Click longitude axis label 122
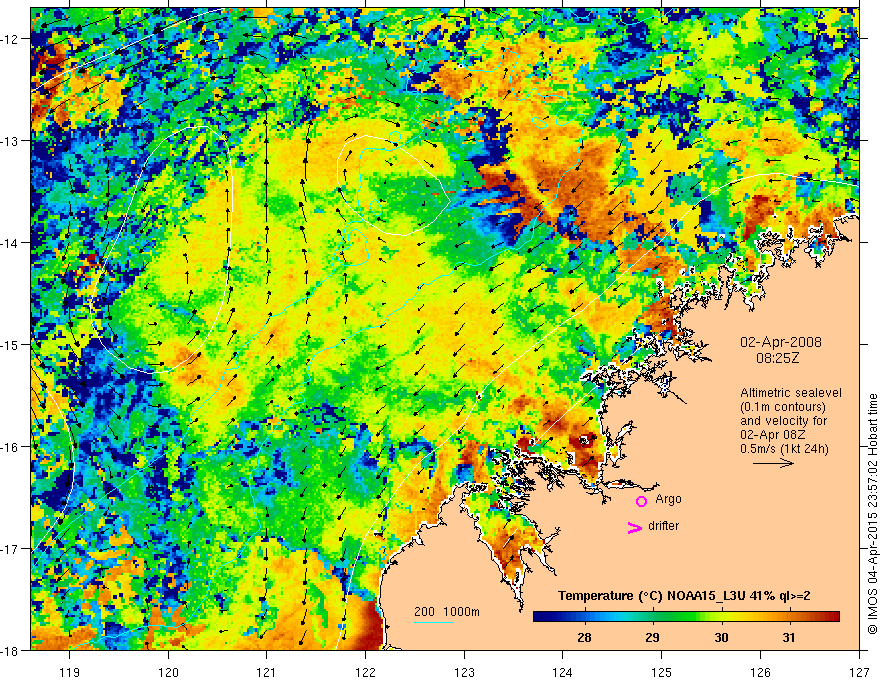 (x=365, y=672)
